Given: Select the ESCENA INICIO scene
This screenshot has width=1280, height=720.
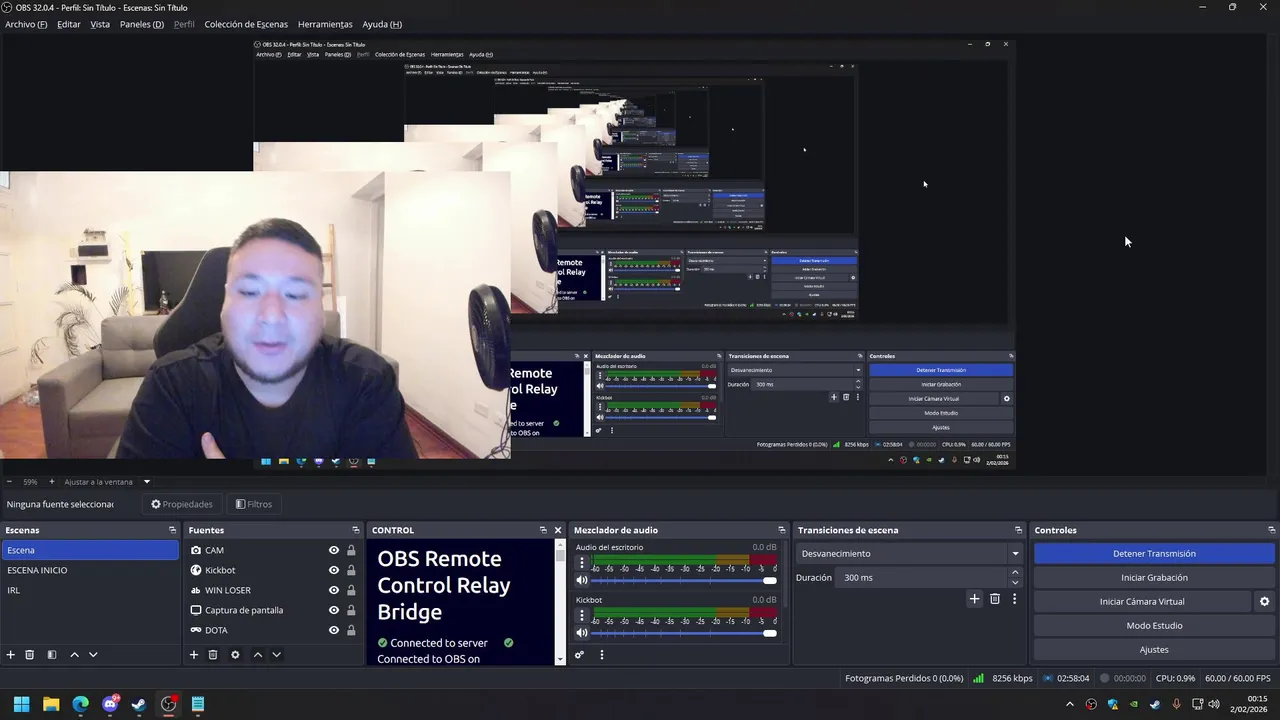Looking at the screenshot, I should coord(90,570).
